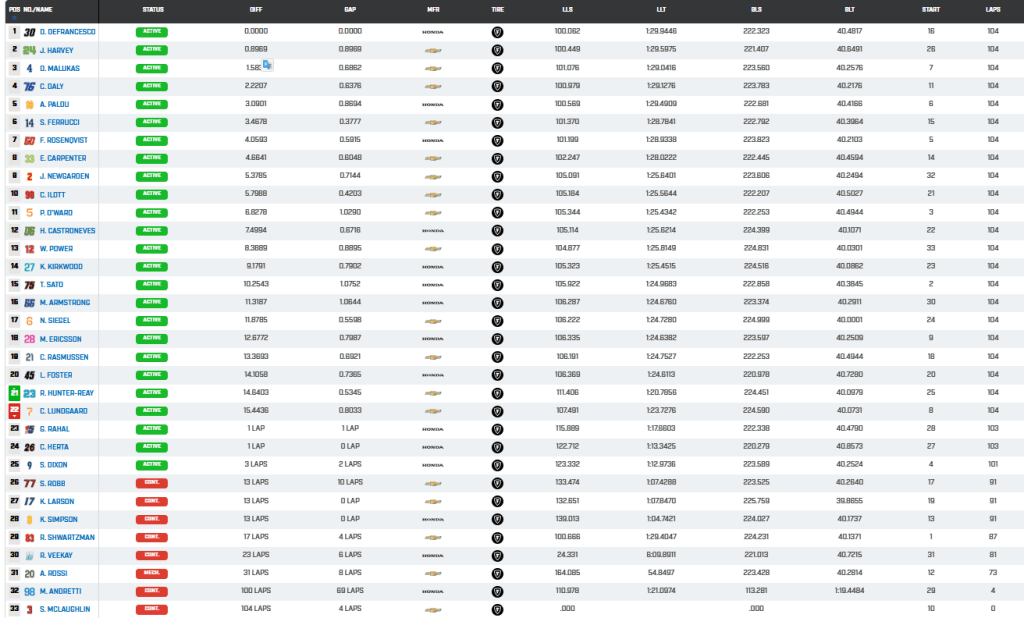Sort by the LAPS column header

[993, 10]
